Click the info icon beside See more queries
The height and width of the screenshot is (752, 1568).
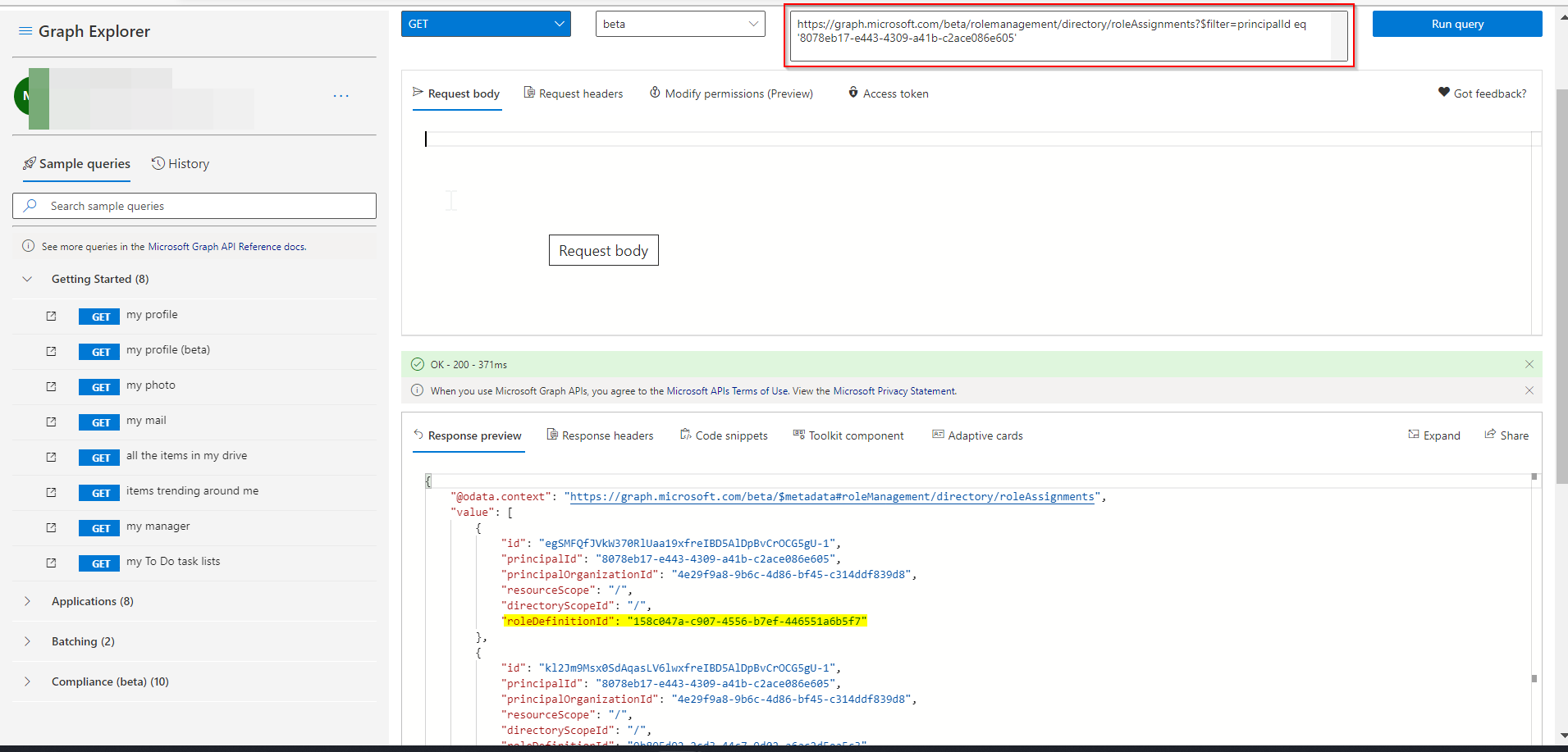click(28, 246)
